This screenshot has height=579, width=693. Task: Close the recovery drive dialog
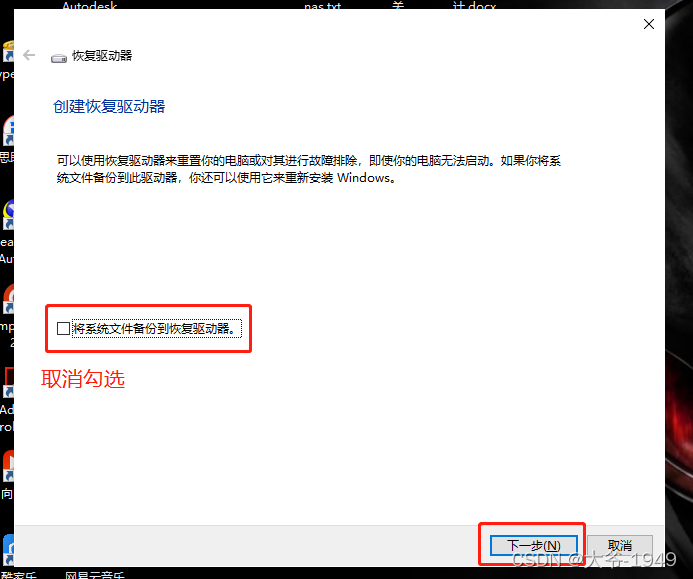(x=648, y=24)
